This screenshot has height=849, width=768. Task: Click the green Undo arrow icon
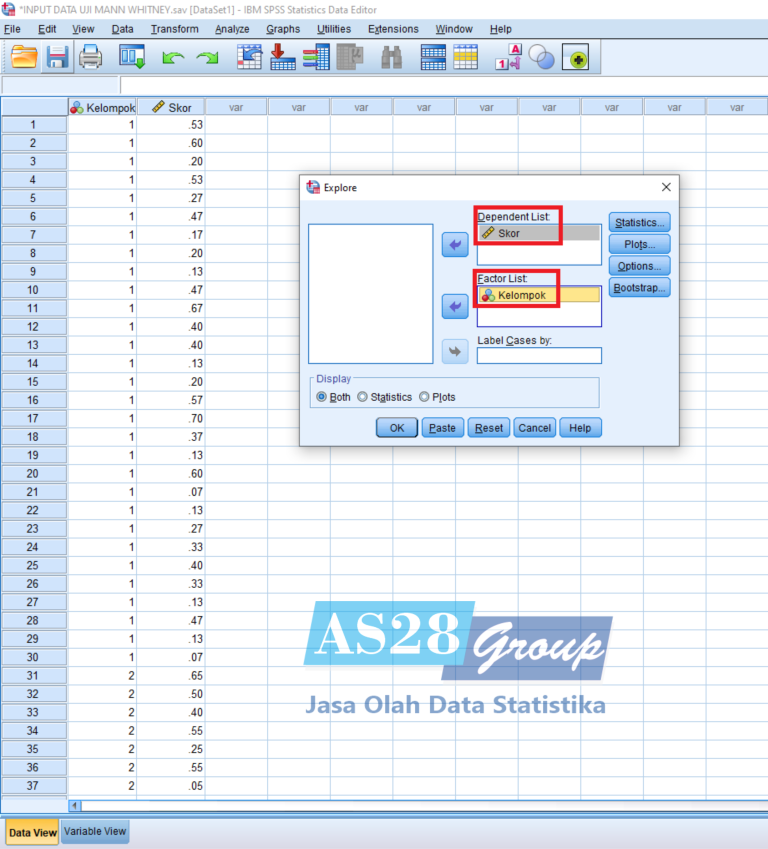(173, 59)
